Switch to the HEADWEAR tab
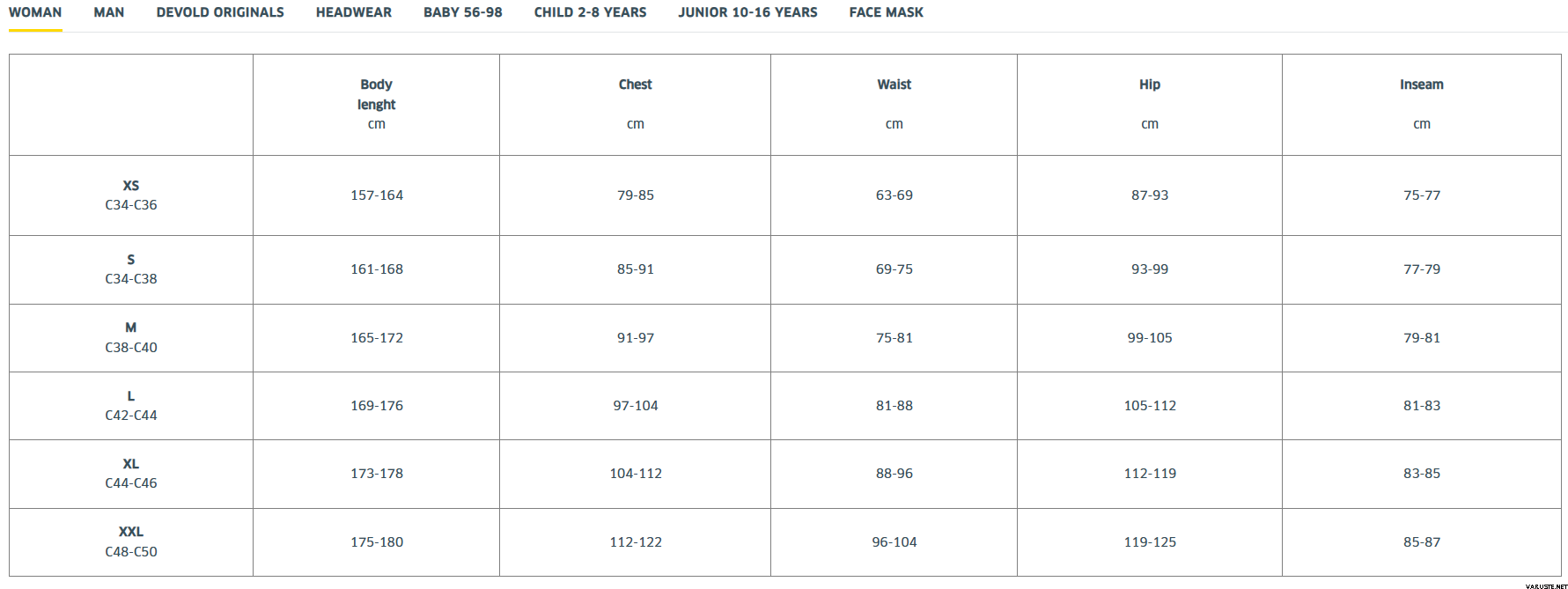Image resolution: width=1568 pixels, height=589 pixels. (354, 12)
